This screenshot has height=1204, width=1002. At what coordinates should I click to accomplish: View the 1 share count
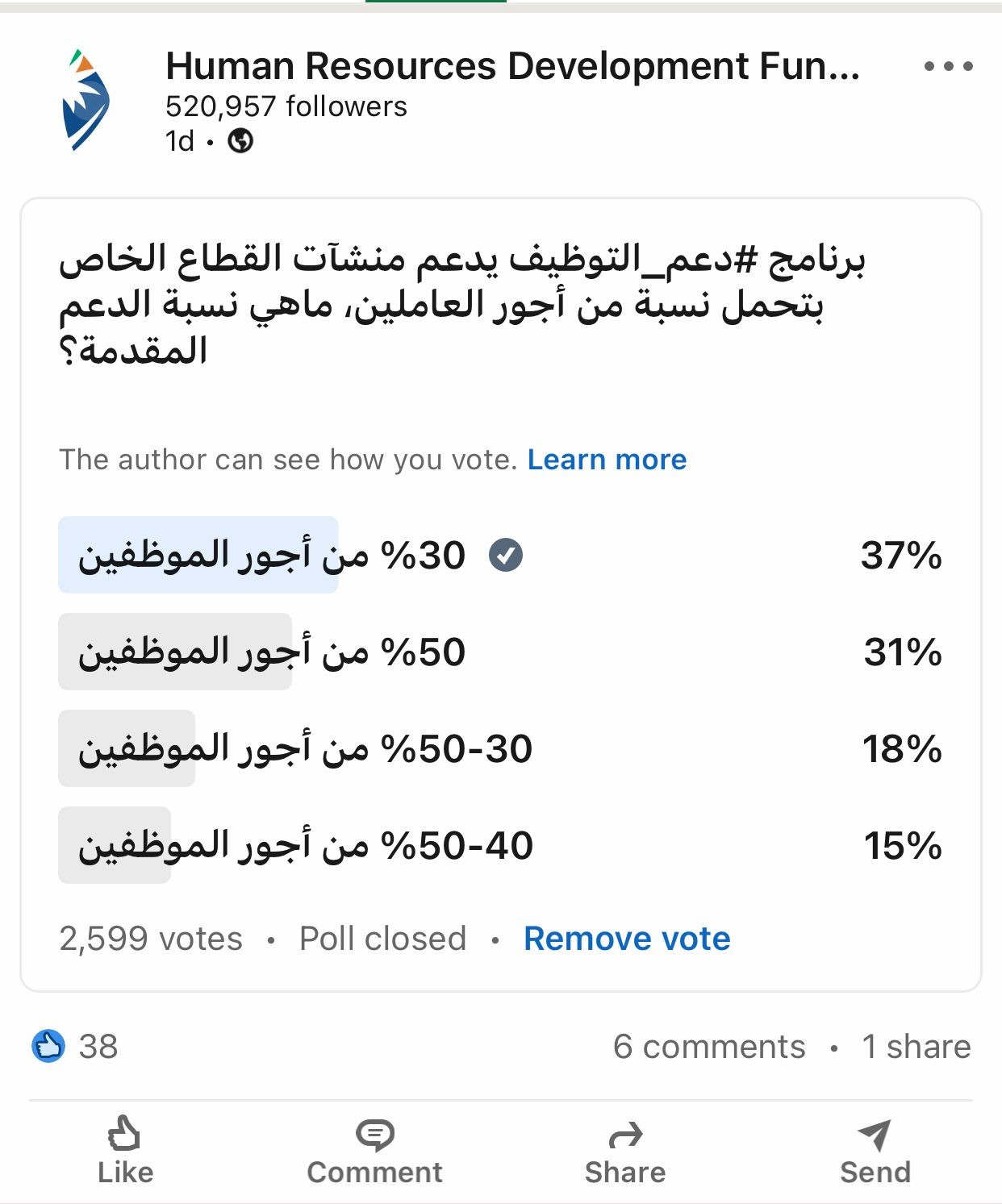916,1047
